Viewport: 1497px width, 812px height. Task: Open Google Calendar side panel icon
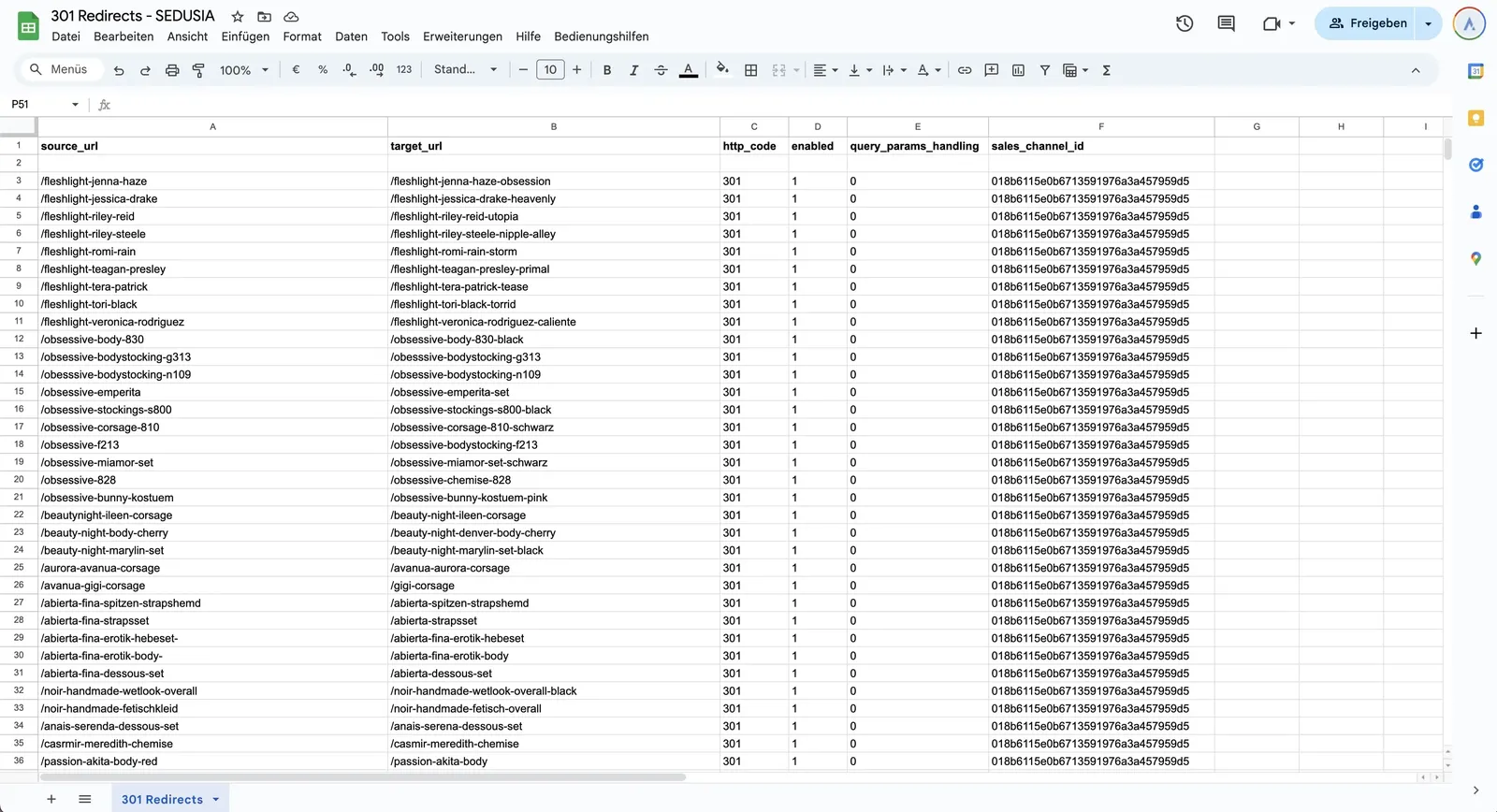pyautogui.click(x=1475, y=71)
